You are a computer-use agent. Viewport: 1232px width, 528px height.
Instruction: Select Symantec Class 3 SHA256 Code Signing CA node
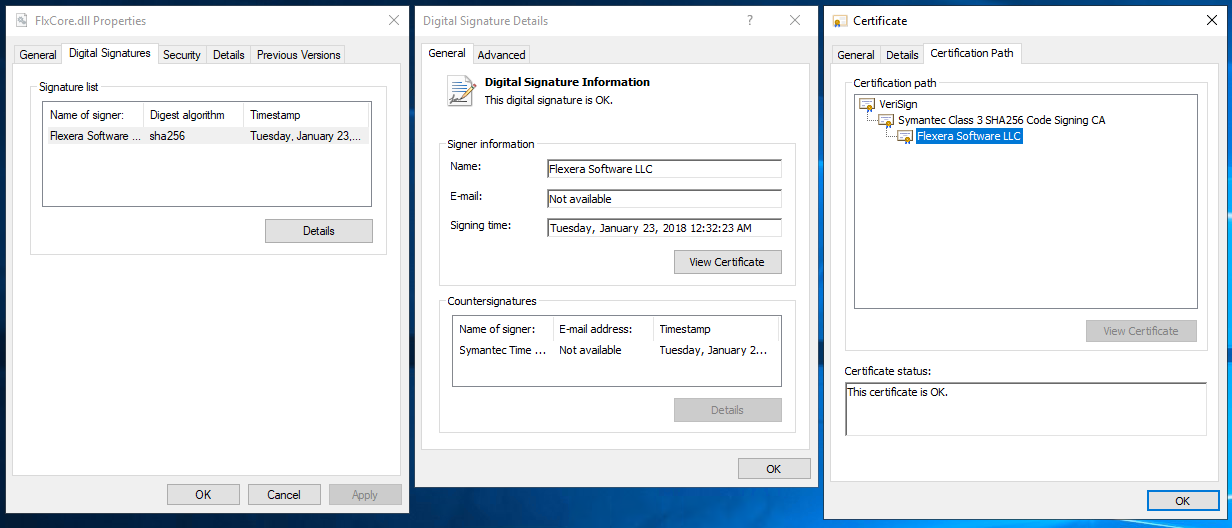[x=1001, y=120]
